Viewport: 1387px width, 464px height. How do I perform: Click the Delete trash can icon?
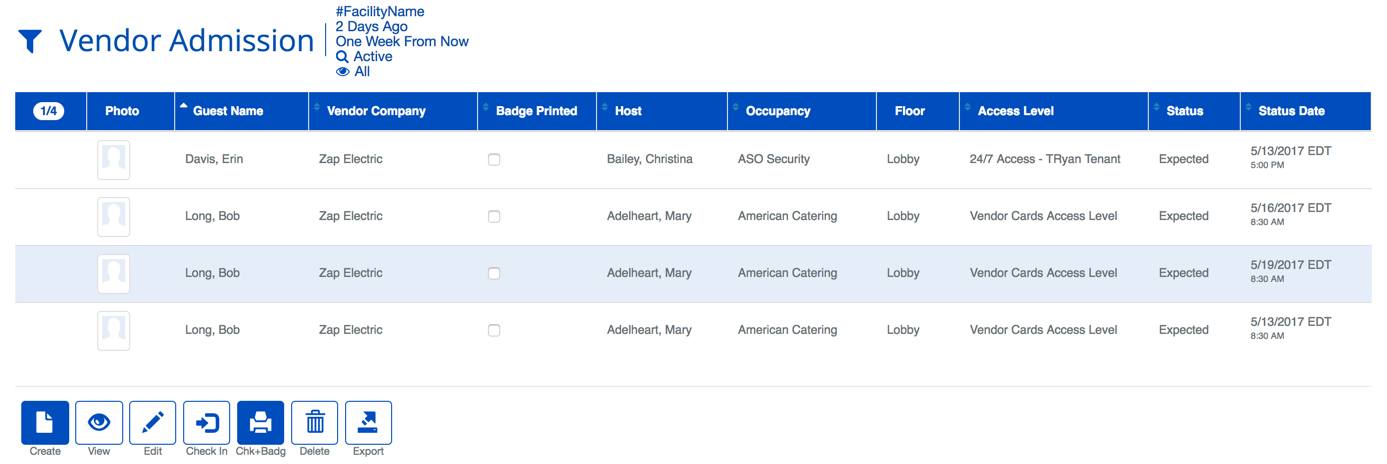coord(314,423)
